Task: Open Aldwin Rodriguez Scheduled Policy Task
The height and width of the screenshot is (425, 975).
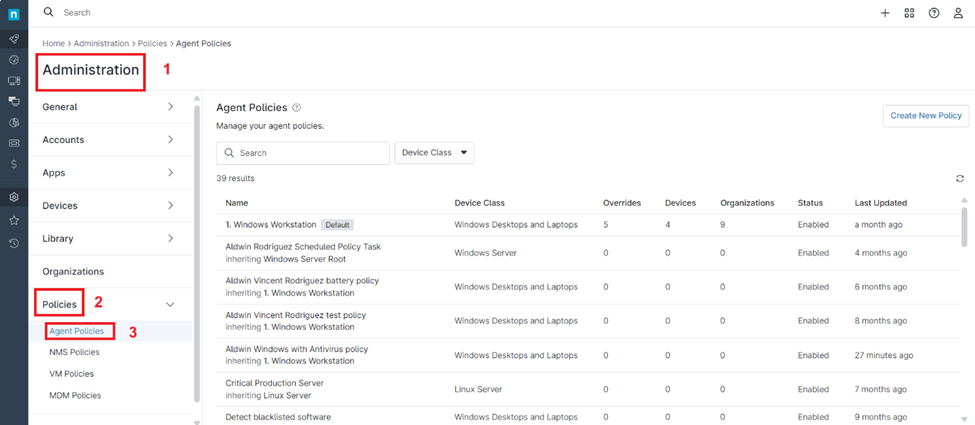Action: [303, 247]
